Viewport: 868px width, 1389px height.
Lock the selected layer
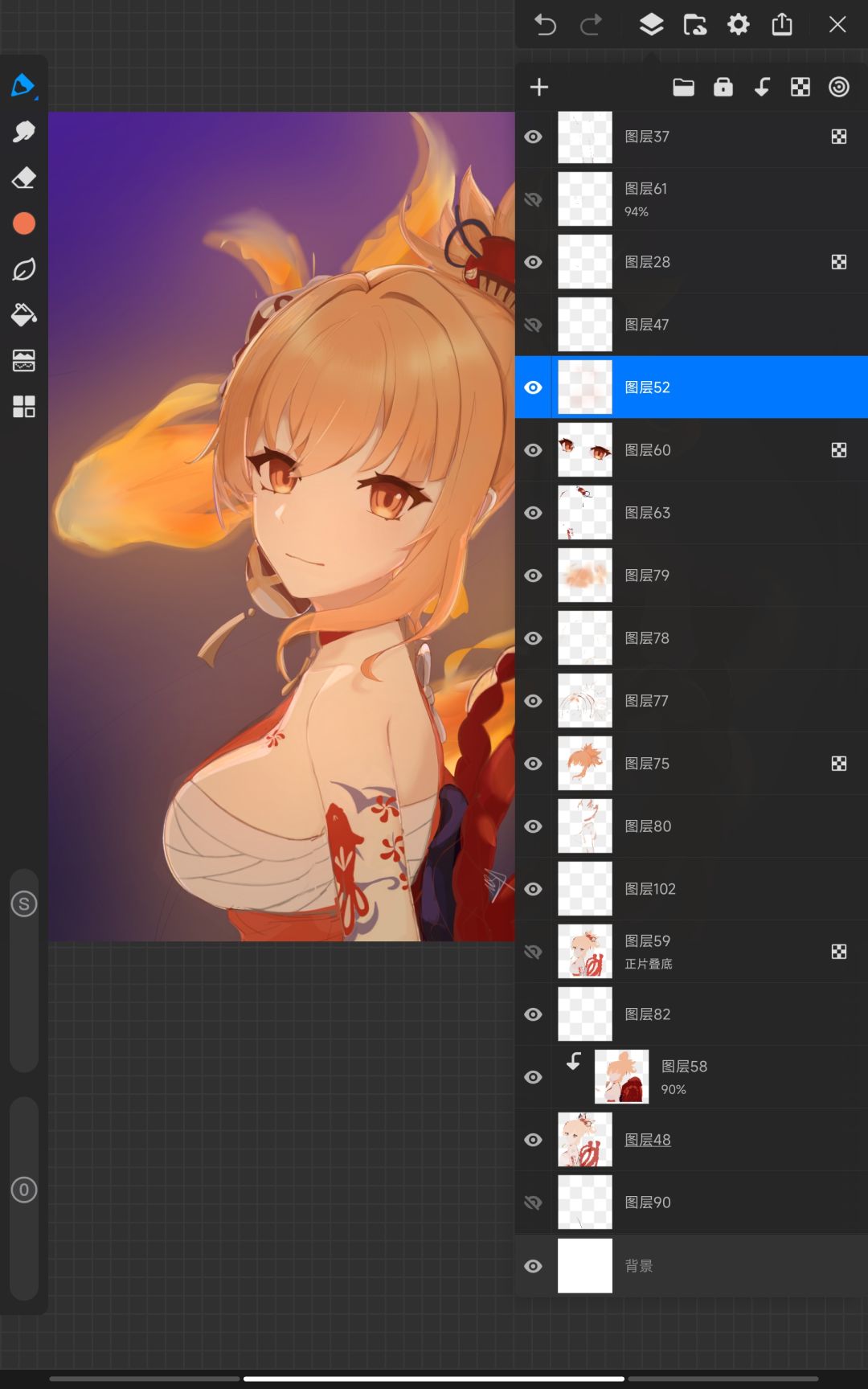coord(723,87)
